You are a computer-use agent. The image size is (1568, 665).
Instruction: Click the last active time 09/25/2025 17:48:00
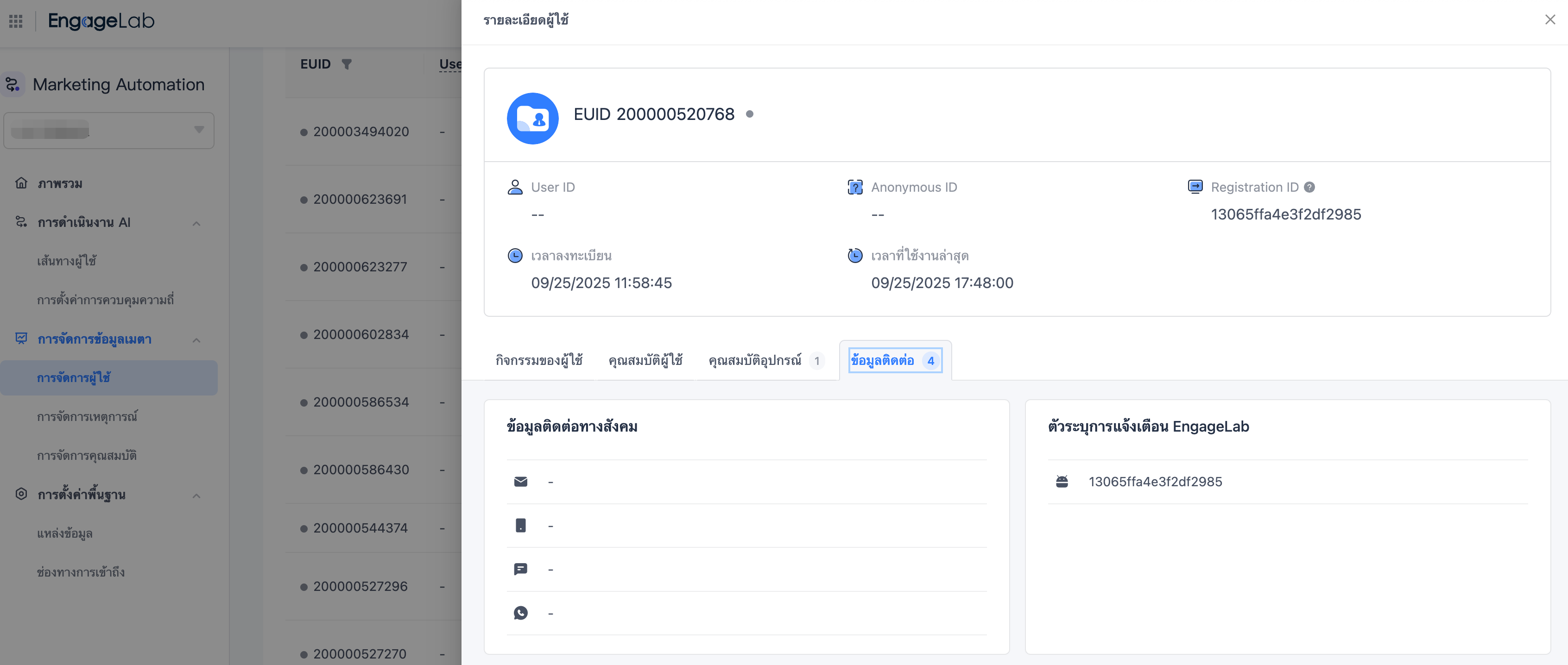tap(942, 283)
